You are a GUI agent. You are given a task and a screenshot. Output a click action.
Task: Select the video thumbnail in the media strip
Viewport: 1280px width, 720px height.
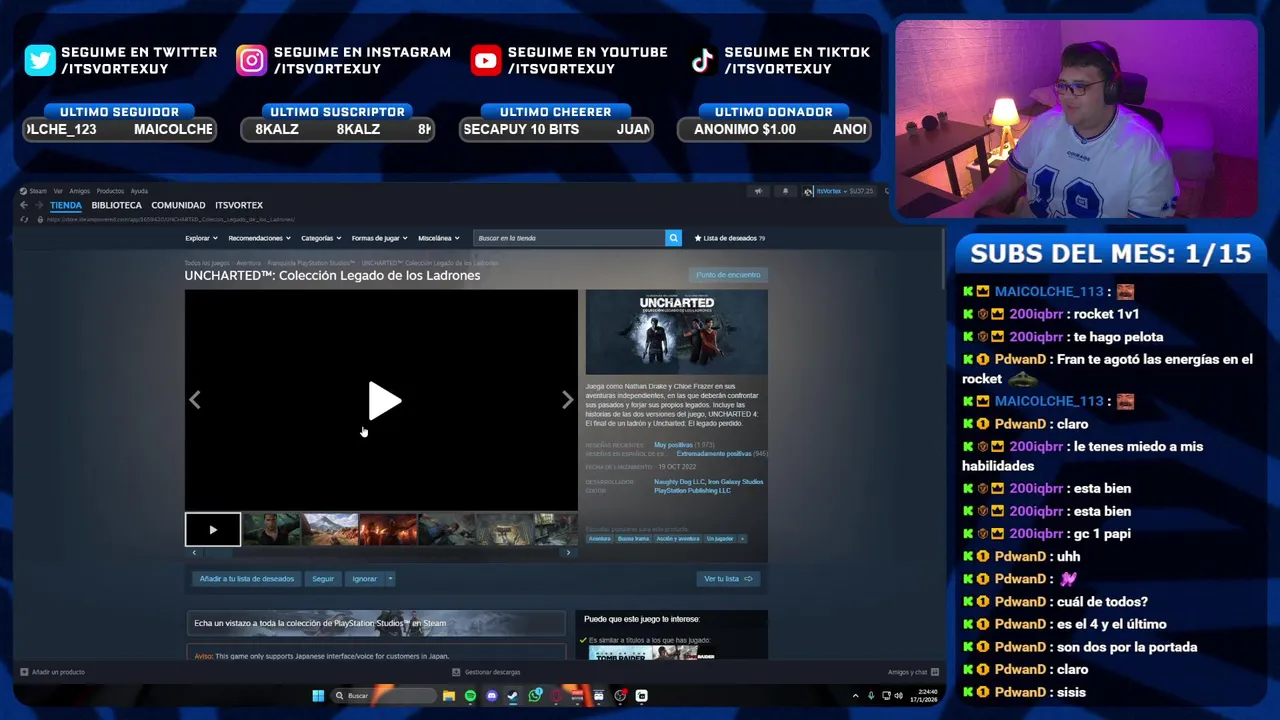(x=213, y=530)
